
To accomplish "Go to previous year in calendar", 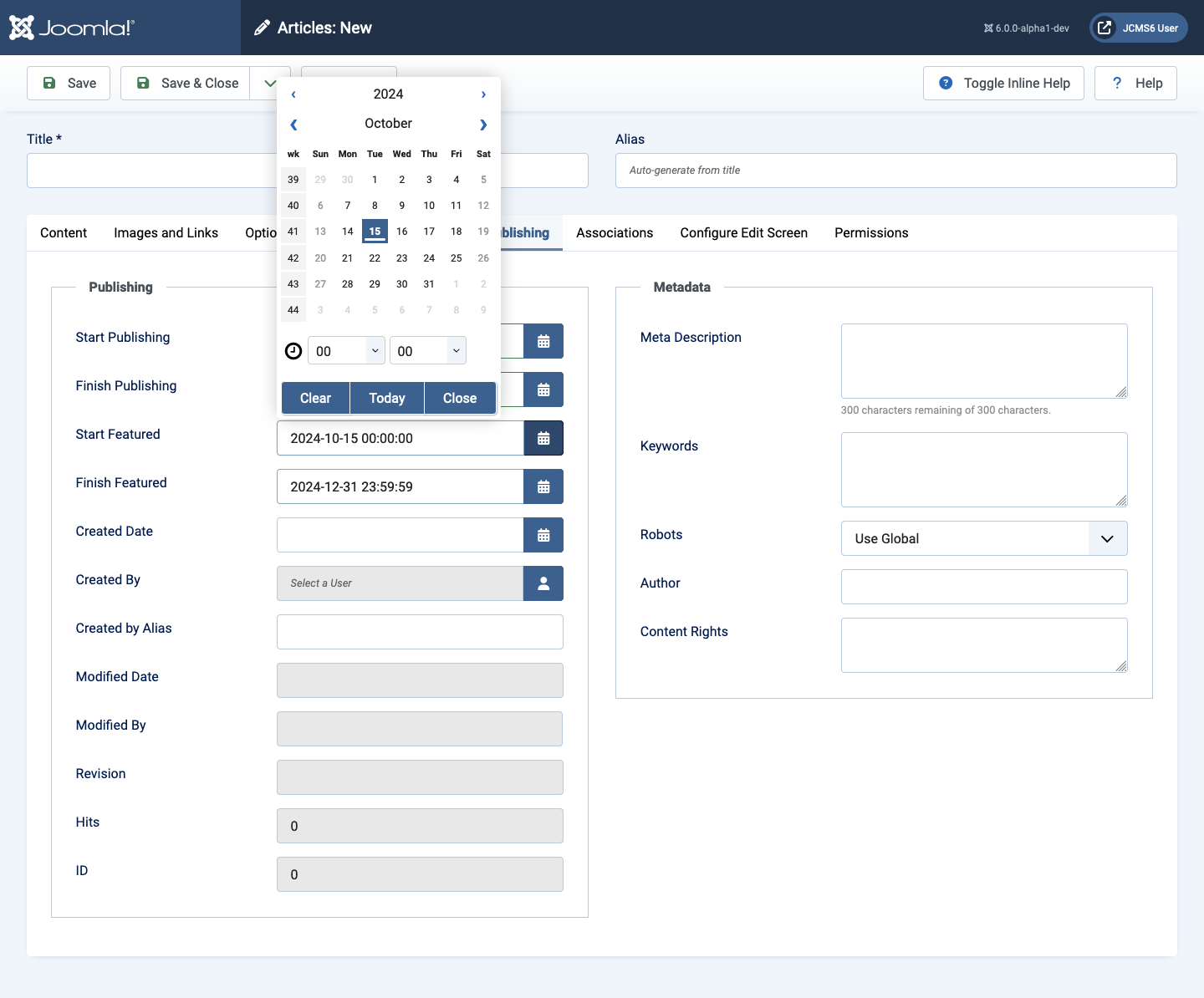I will pyautogui.click(x=293, y=94).
